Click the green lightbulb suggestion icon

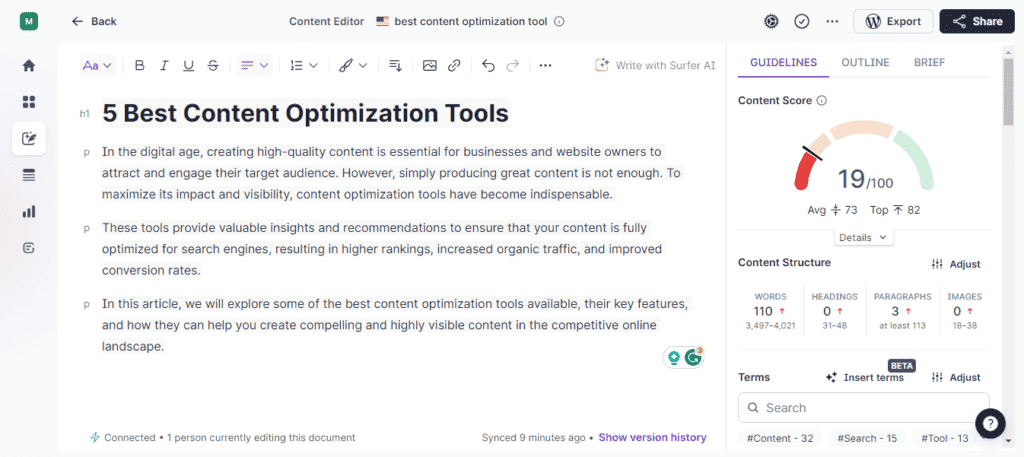pos(674,357)
